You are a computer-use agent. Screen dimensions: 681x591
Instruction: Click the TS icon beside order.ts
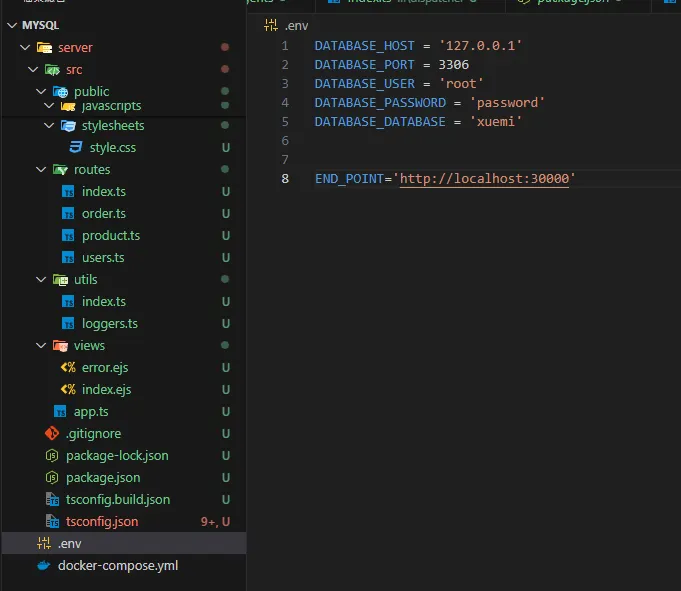pos(68,214)
